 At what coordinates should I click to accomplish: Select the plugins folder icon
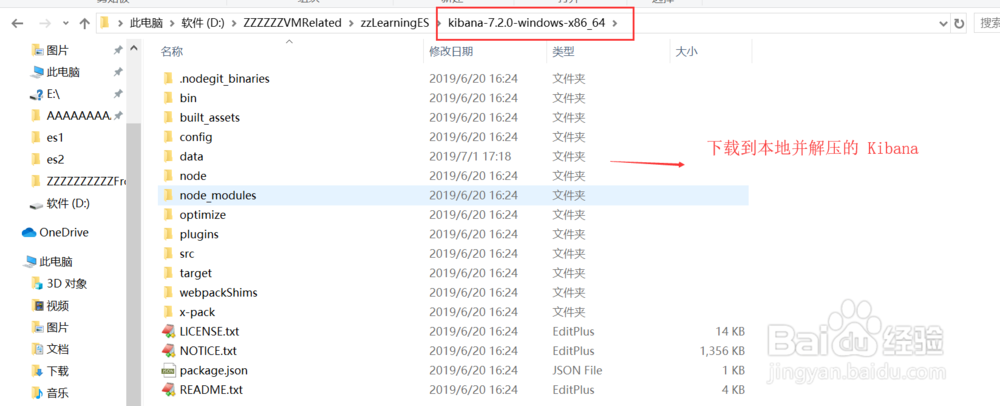[168, 234]
